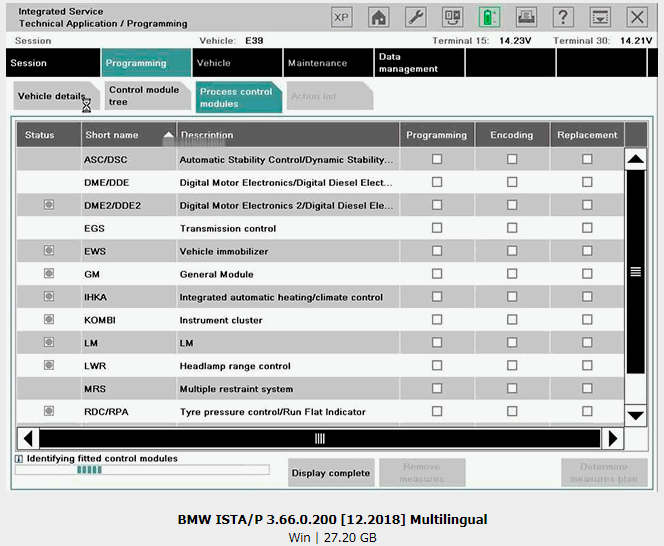This screenshot has width=664, height=546.
Task: Check Replacement for IHKA row
Action: point(587,297)
